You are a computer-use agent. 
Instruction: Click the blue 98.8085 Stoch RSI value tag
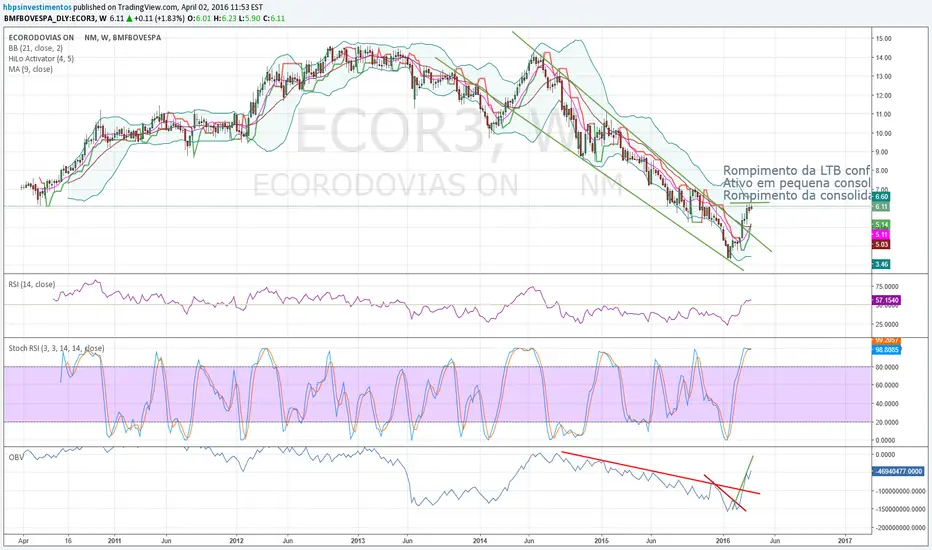point(887,350)
